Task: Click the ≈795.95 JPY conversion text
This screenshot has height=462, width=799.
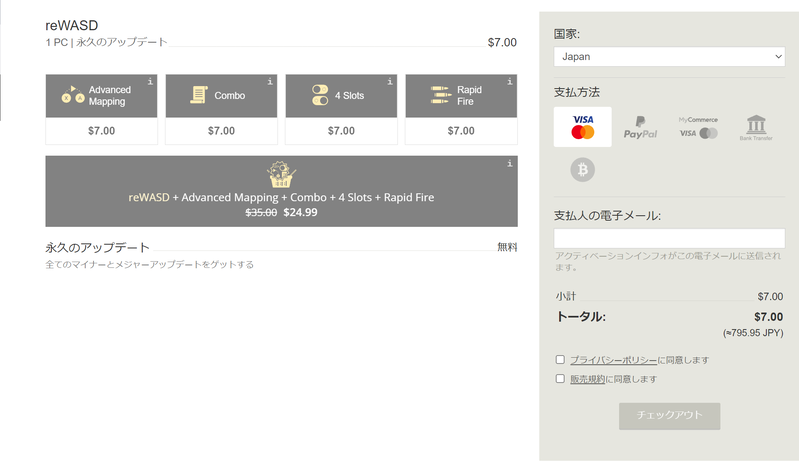Action: [x=753, y=333]
